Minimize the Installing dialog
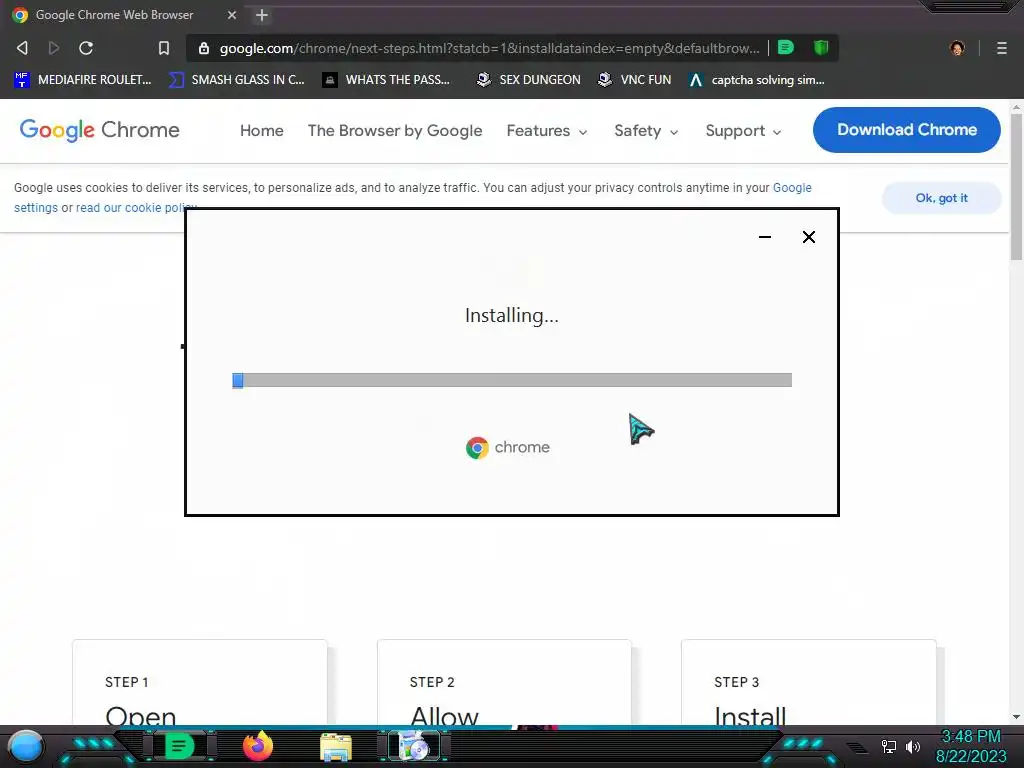 point(765,237)
